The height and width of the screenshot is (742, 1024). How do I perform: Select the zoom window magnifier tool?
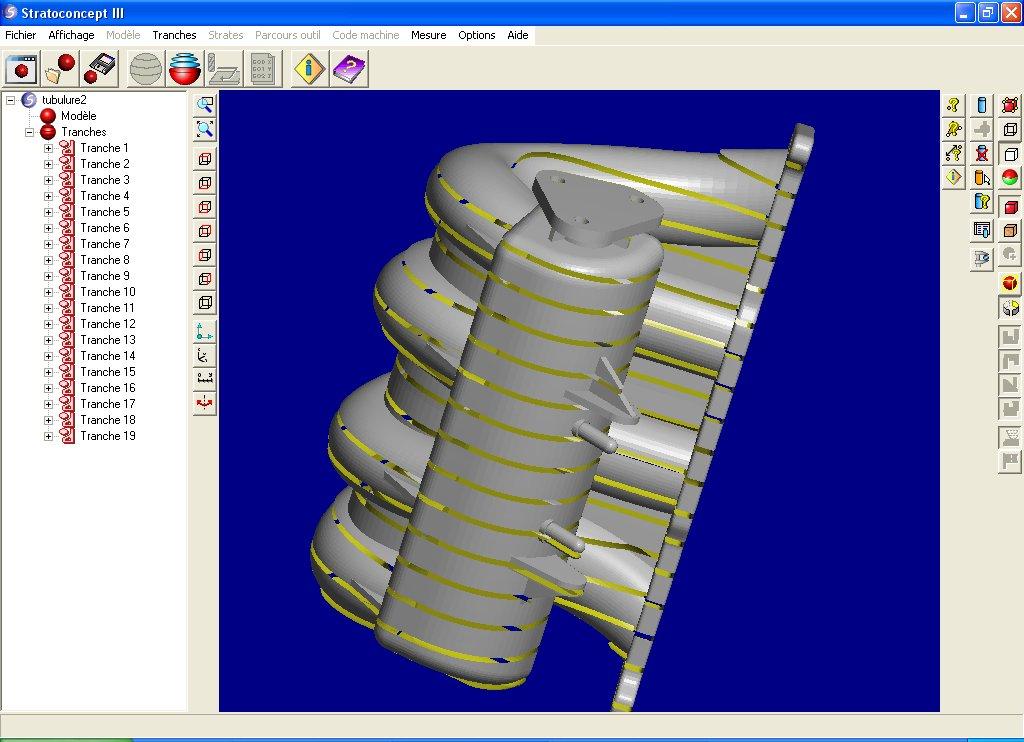[x=204, y=105]
